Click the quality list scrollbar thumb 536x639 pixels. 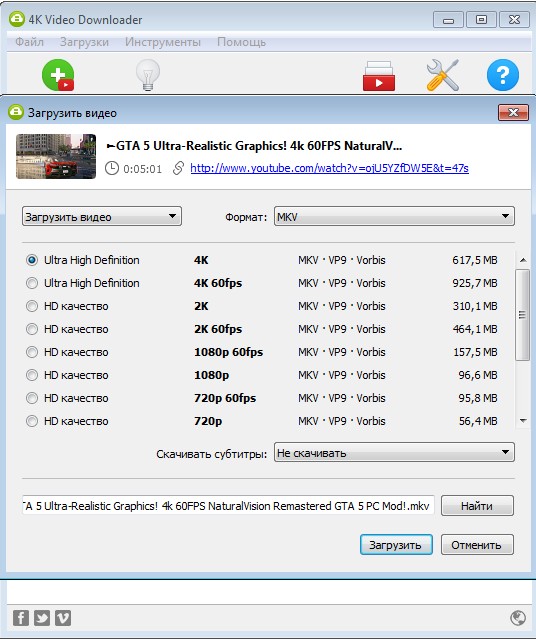(523, 315)
